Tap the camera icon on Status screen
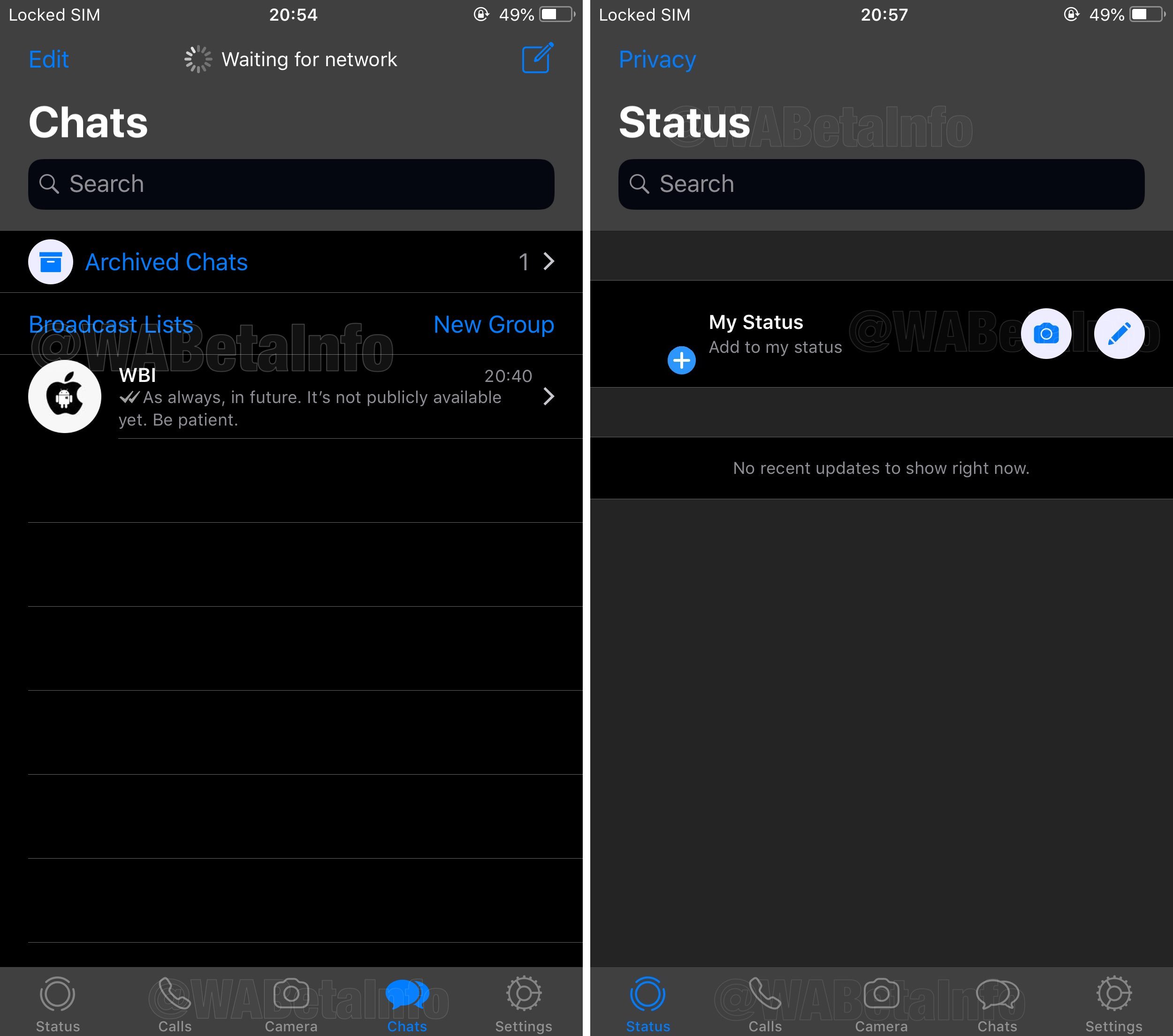The width and height of the screenshot is (1173, 1036). tap(1047, 332)
